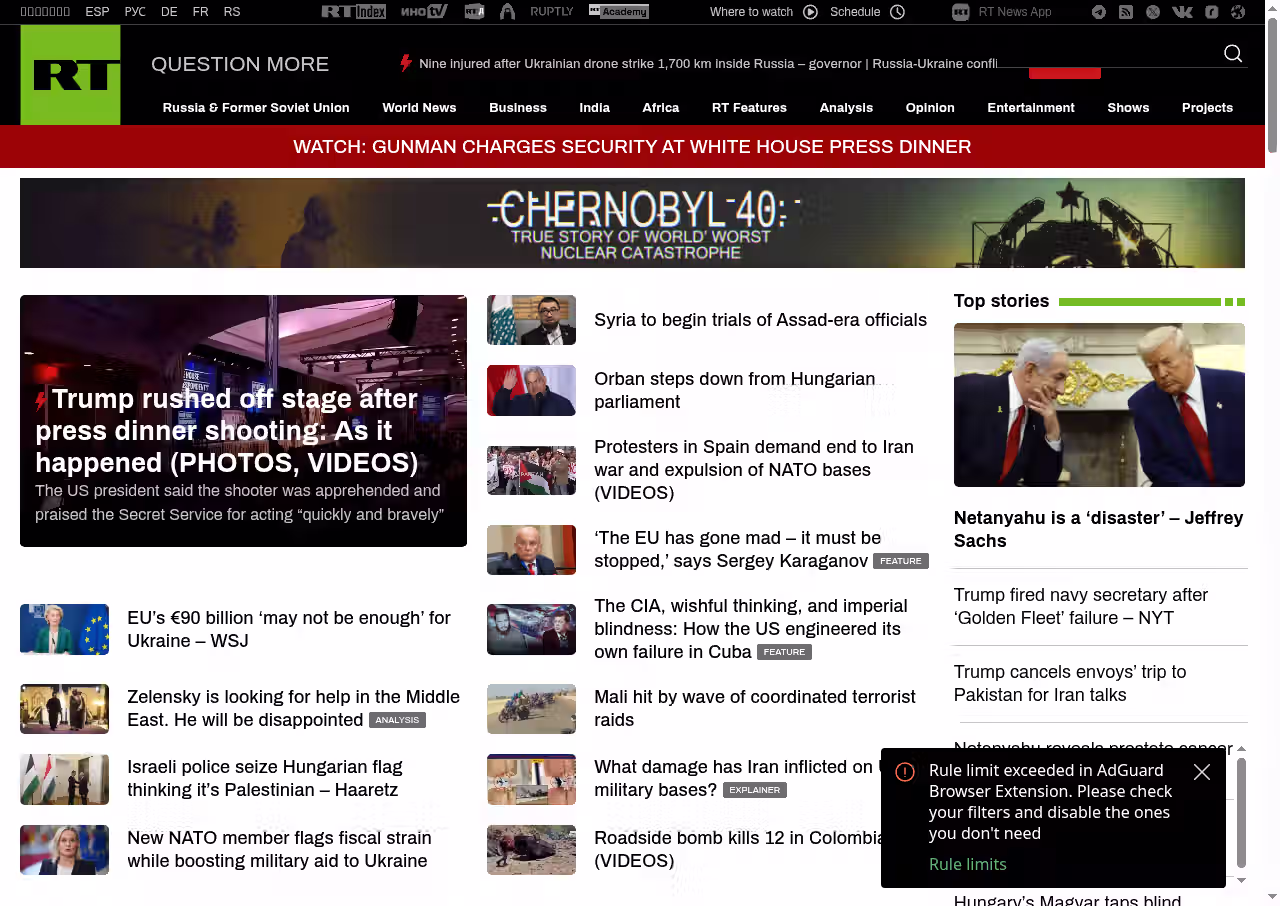Click the Rule limits link

(967, 864)
